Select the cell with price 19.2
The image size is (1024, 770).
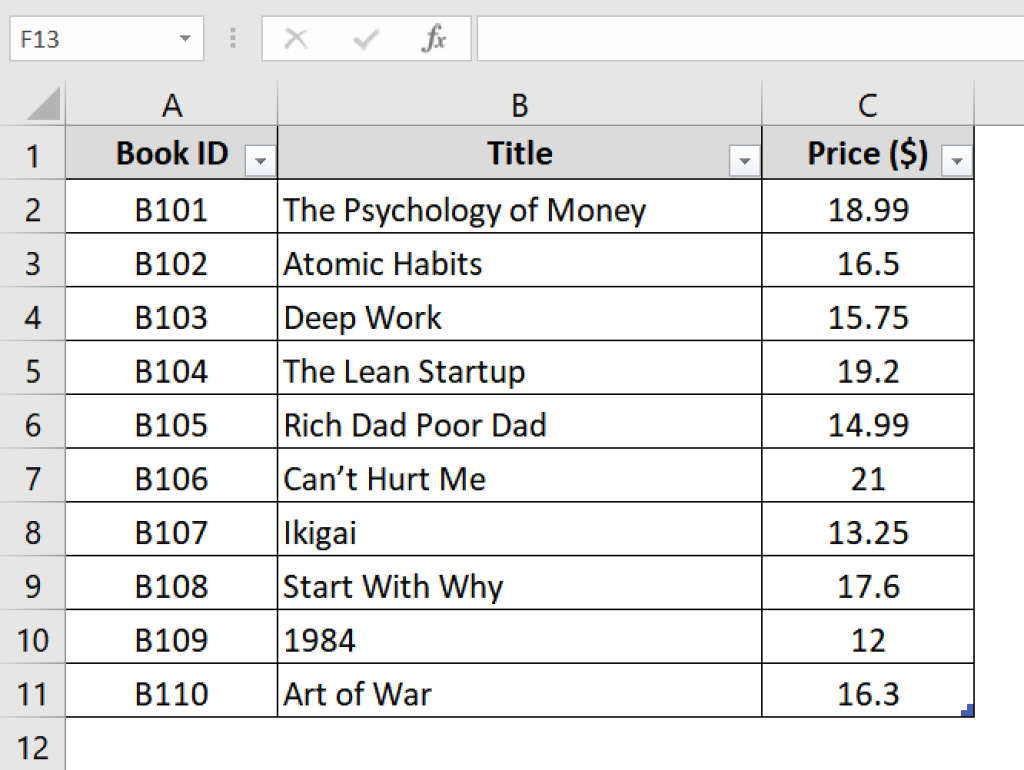pyautogui.click(x=866, y=370)
